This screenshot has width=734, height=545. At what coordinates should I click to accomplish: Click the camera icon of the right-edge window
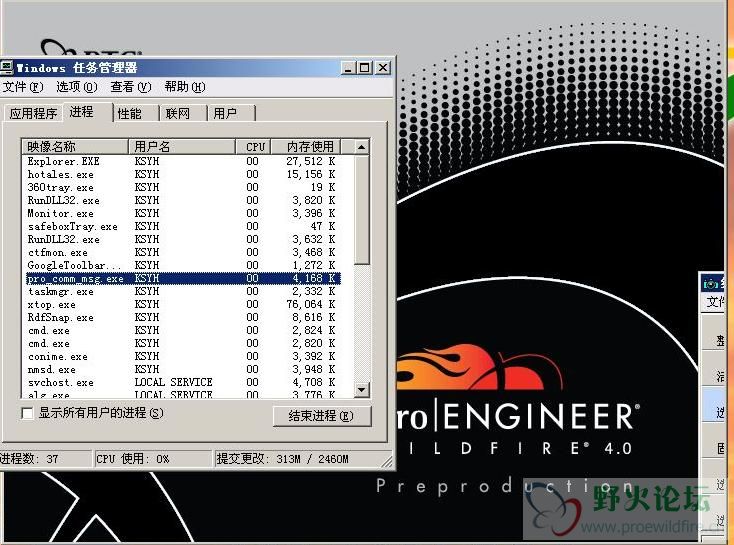[x=710, y=284]
